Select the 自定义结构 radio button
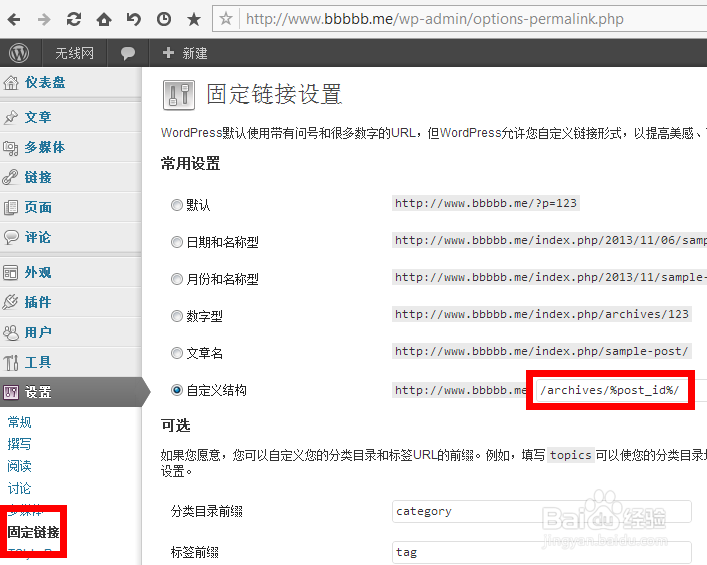The image size is (707, 565). [x=177, y=390]
